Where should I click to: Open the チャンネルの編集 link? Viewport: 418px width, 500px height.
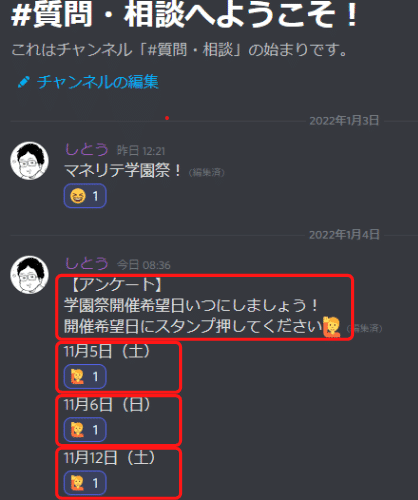[98, 82]
